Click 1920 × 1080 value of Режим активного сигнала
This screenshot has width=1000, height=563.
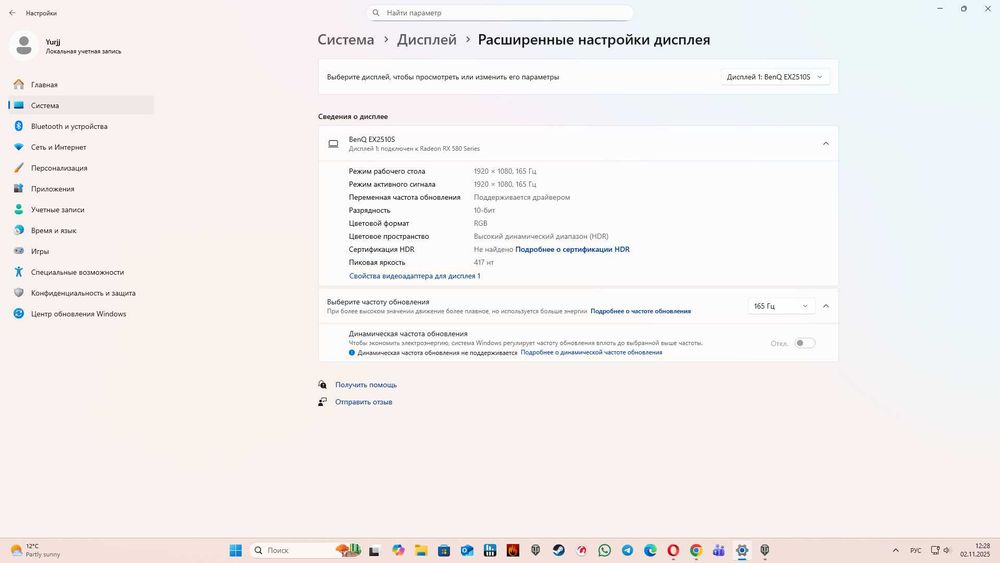(505, 184)
